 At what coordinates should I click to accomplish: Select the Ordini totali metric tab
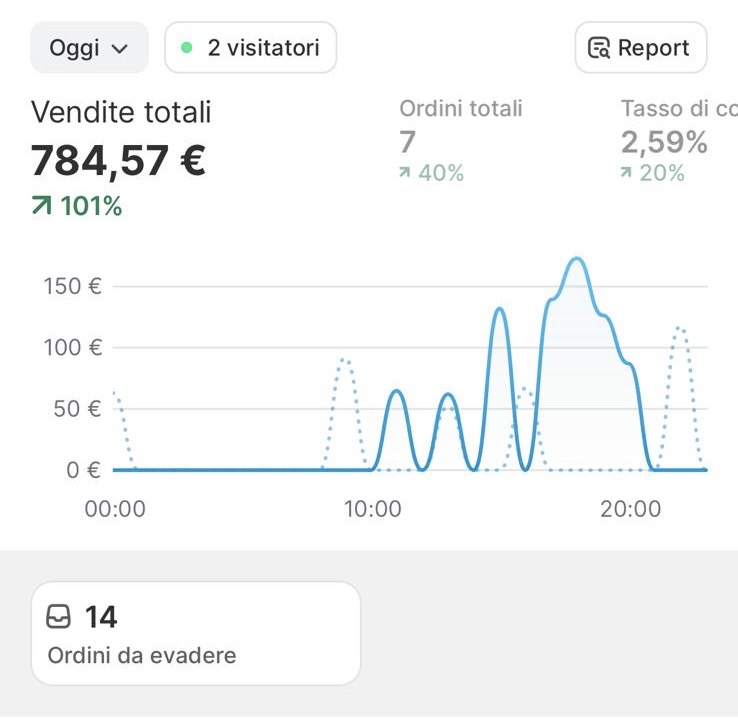click(461, 109)
